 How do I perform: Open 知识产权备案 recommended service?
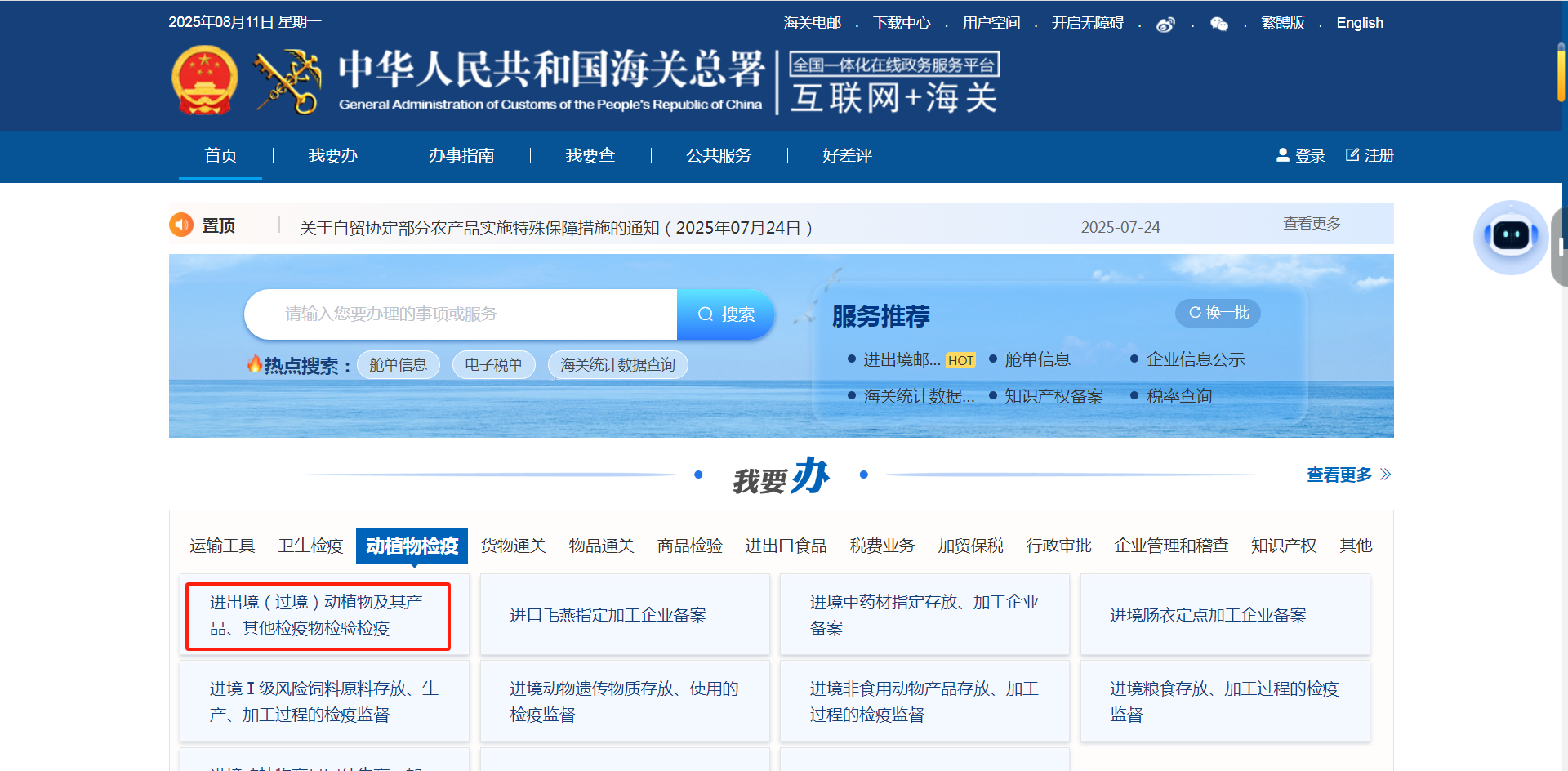(x=1053, y=396)
